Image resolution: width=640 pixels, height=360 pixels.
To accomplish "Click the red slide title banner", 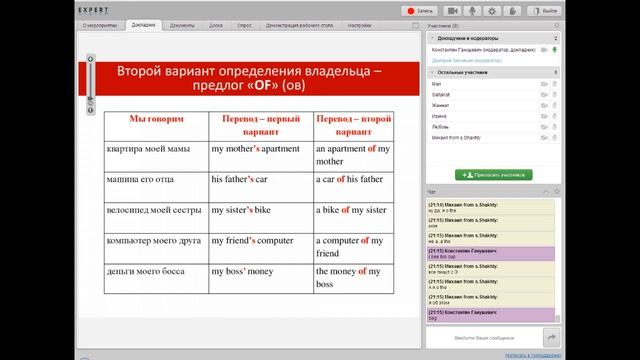I will pyautogui.click(x=249, y=78).
